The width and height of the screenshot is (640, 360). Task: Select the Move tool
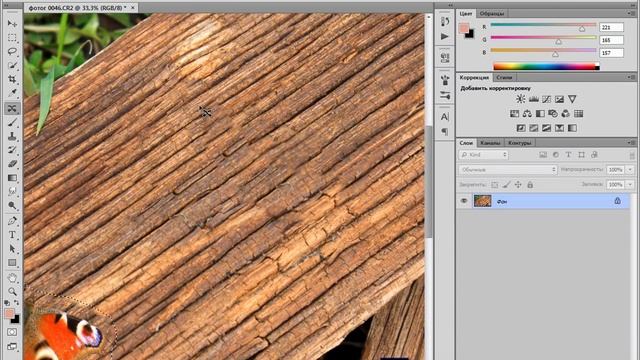pos(12,24)
